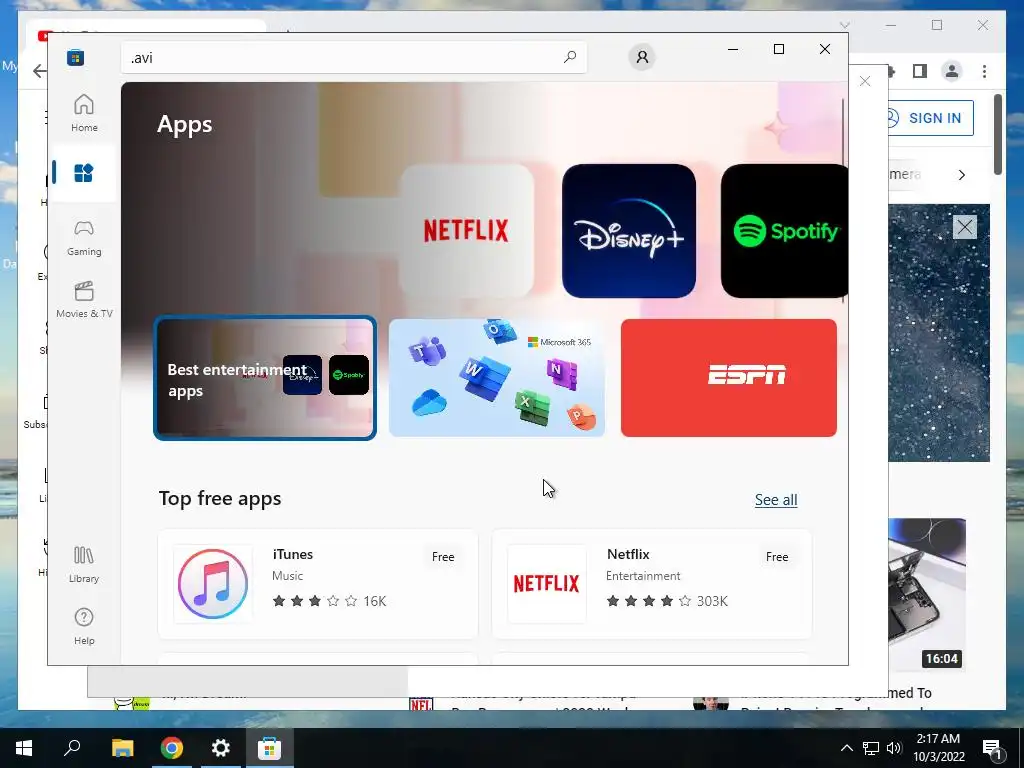Click the Free button for iTunes

(443, 557)
